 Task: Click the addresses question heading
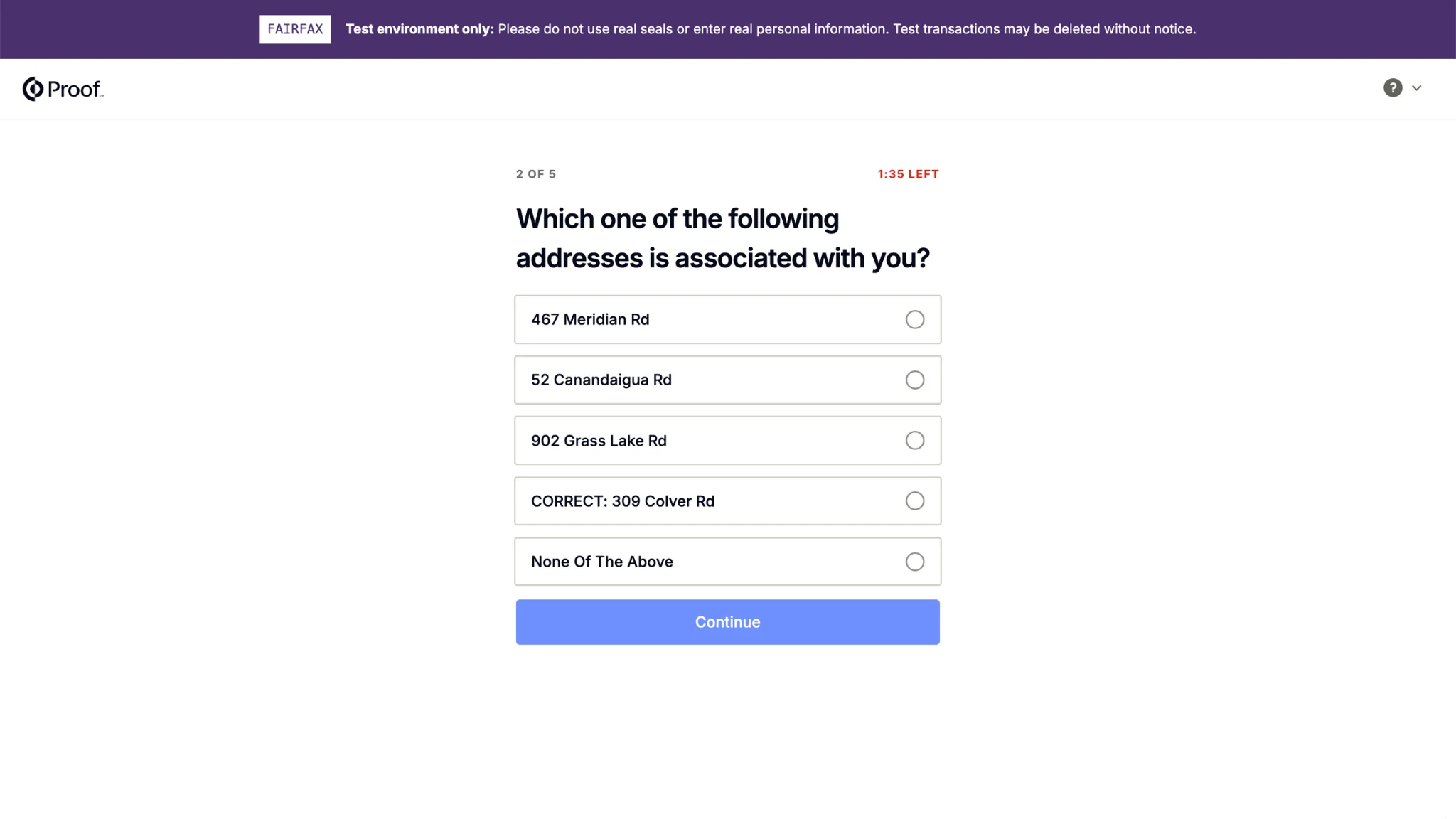(722, 238)
